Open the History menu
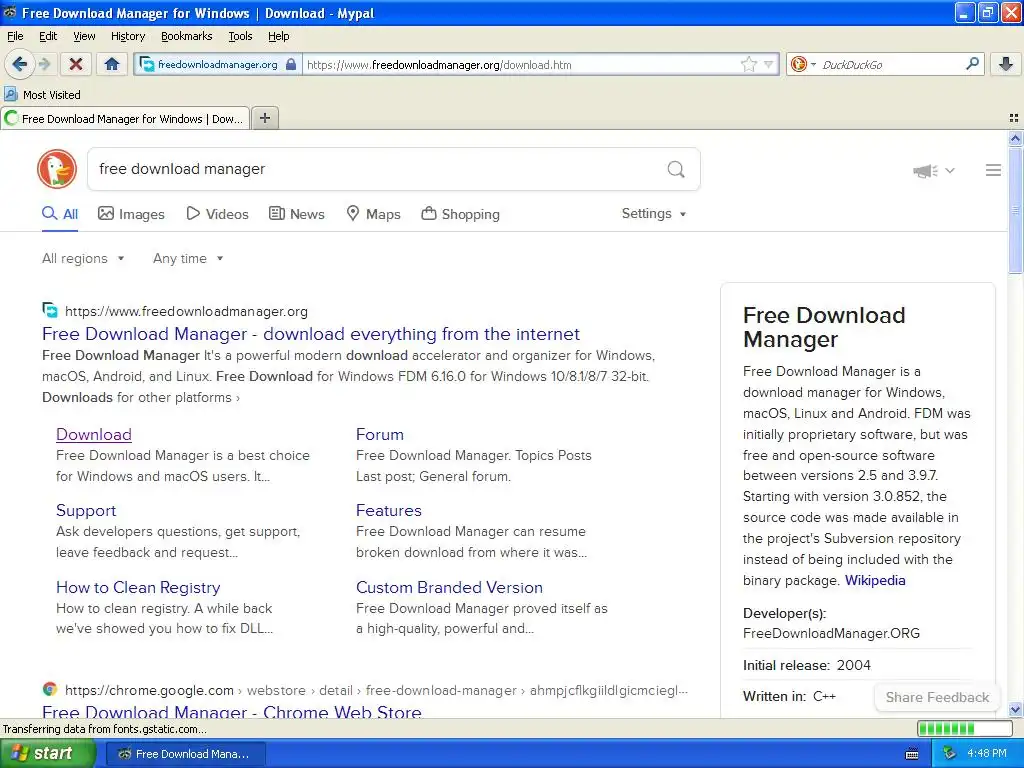The image size is (1024, 768). click(x=127, y=37)
